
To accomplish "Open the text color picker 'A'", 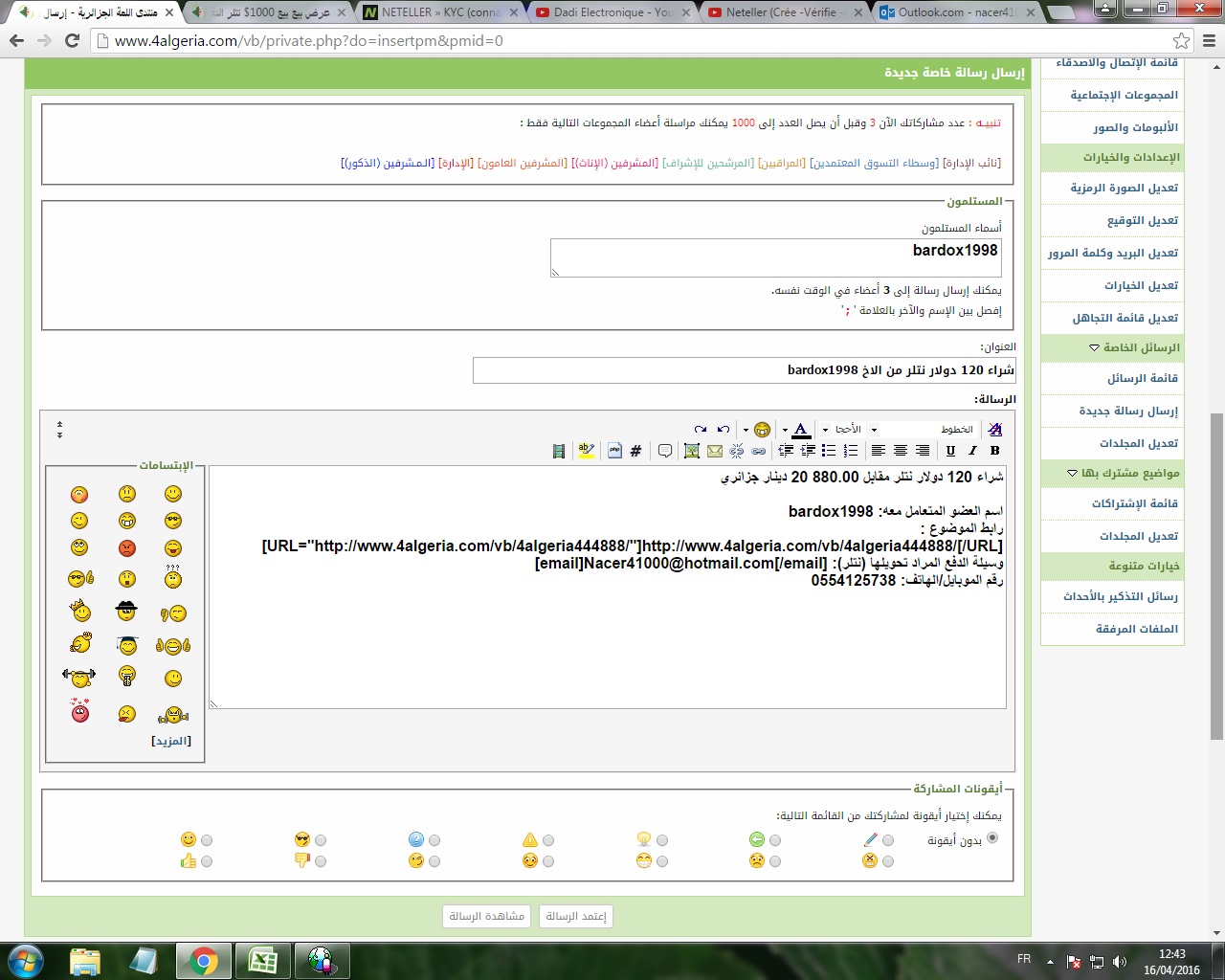I will pos(801,430).
